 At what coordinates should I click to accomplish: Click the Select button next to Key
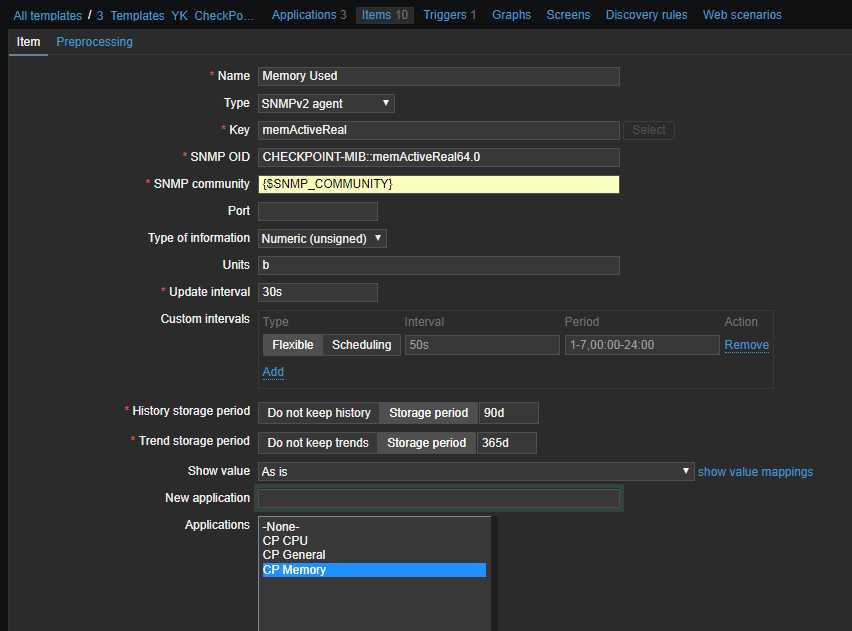tap(648, 130)
